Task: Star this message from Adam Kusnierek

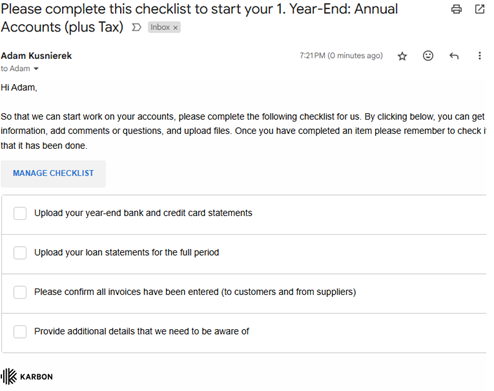Action: click(x=402, y=56)
